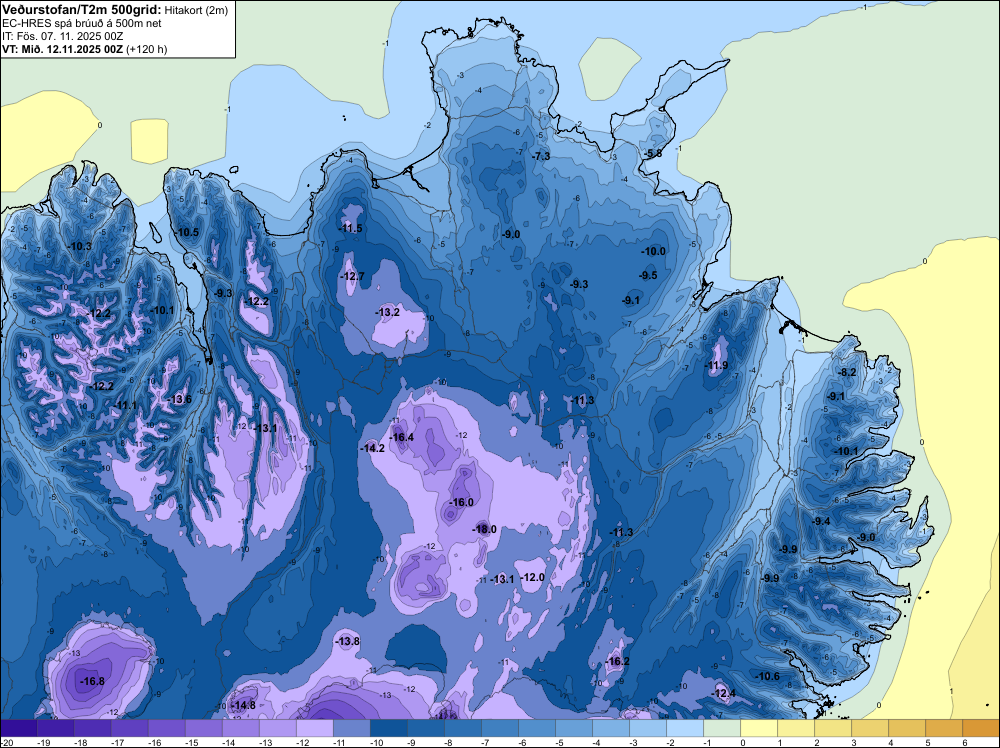Click the -13.6 temperature value

pyautogui.click(x=179, y=399)
